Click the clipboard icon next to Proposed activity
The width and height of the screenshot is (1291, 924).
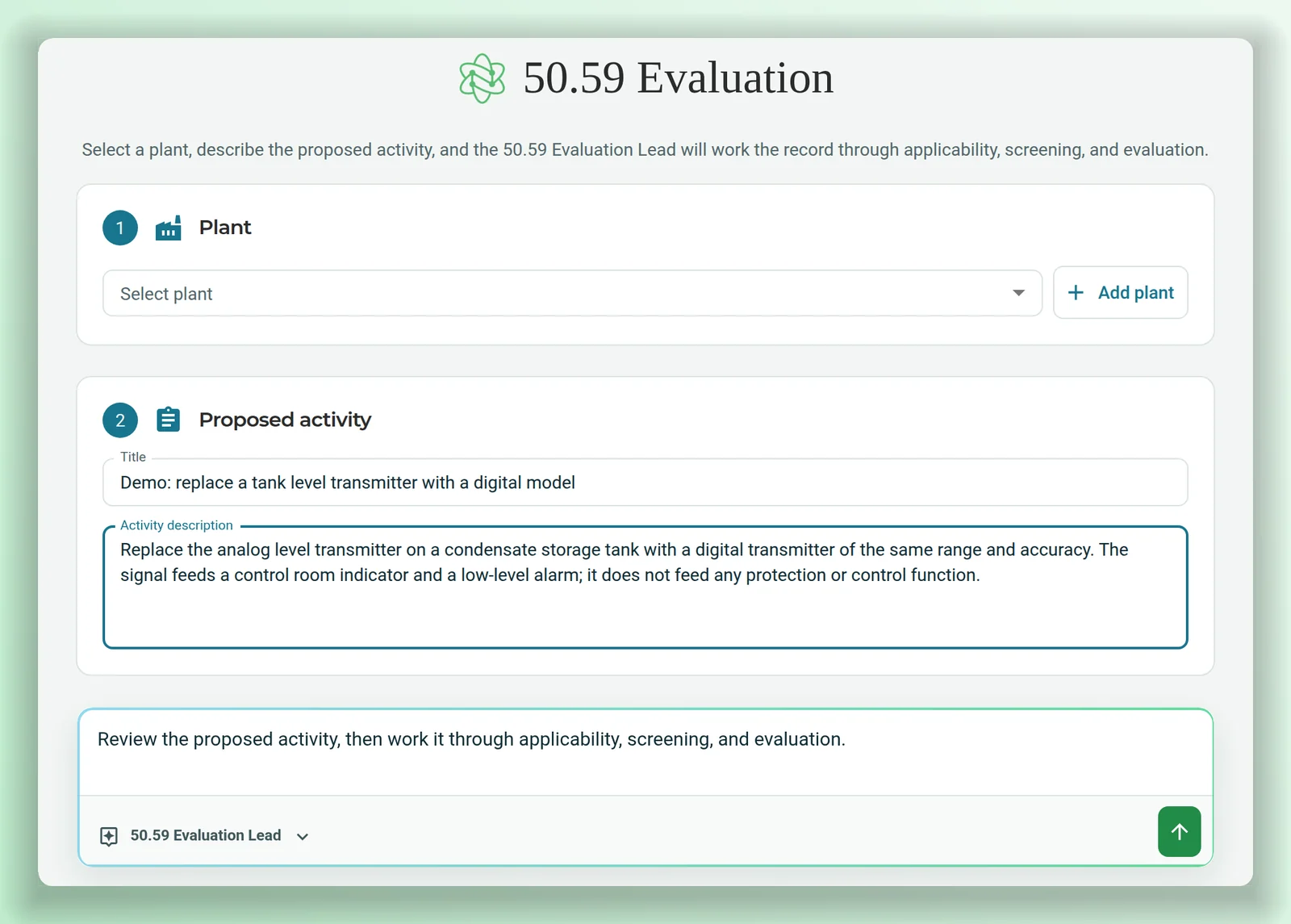click(x=168, y=420)
